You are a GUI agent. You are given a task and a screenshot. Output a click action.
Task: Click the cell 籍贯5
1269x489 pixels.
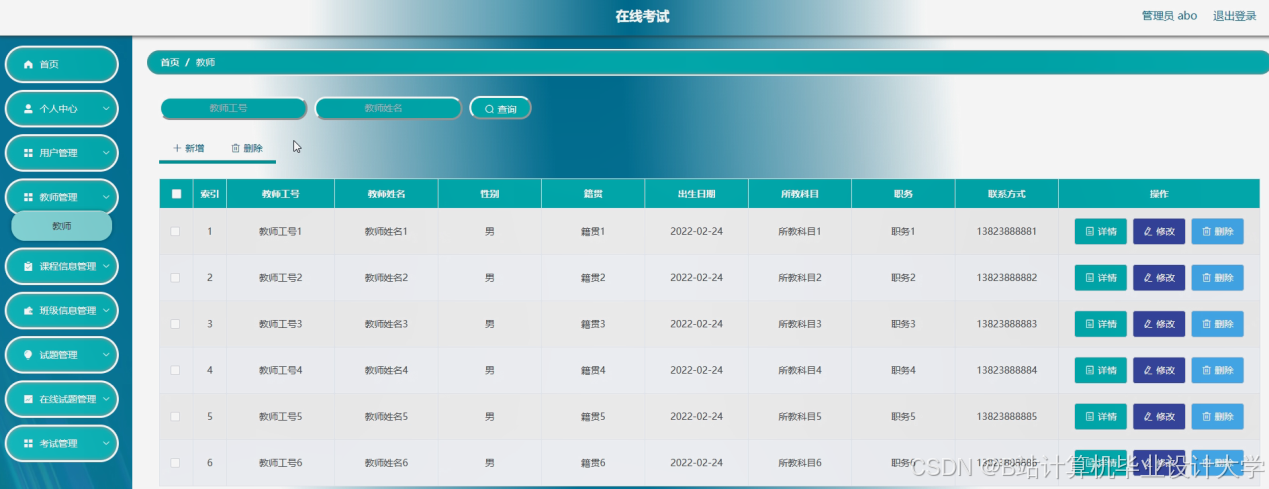coord(593,416)
